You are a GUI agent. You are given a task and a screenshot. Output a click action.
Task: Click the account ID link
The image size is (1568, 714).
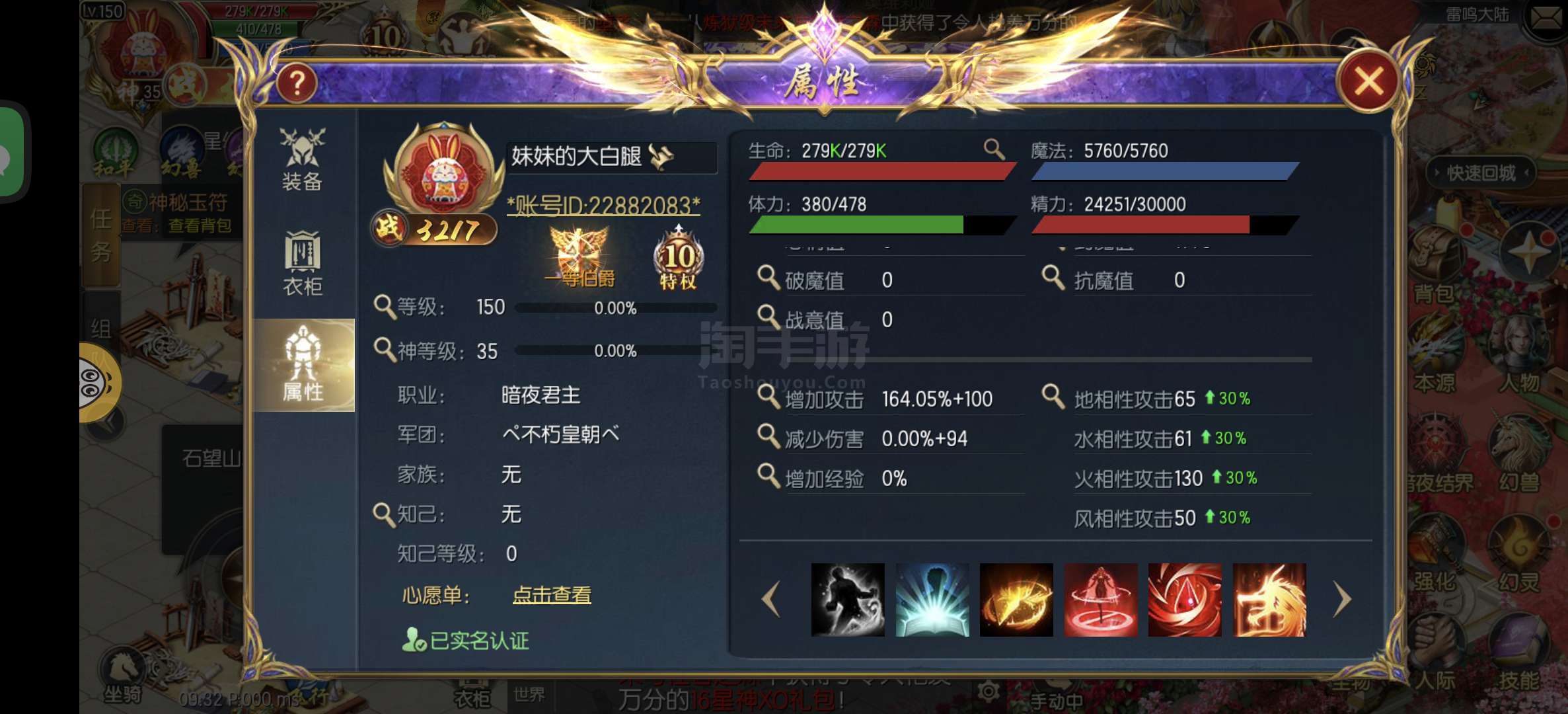point(603,206)
